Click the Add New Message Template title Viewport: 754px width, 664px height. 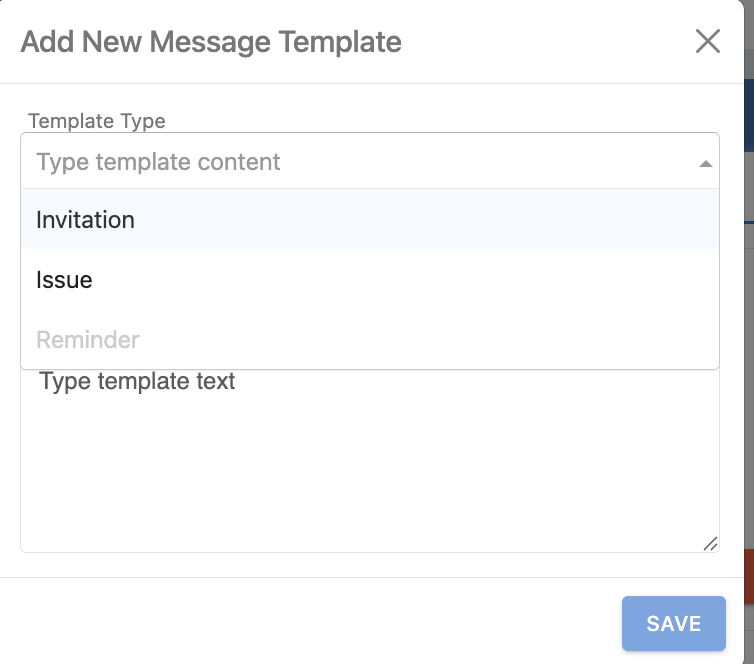coord(211,42)
